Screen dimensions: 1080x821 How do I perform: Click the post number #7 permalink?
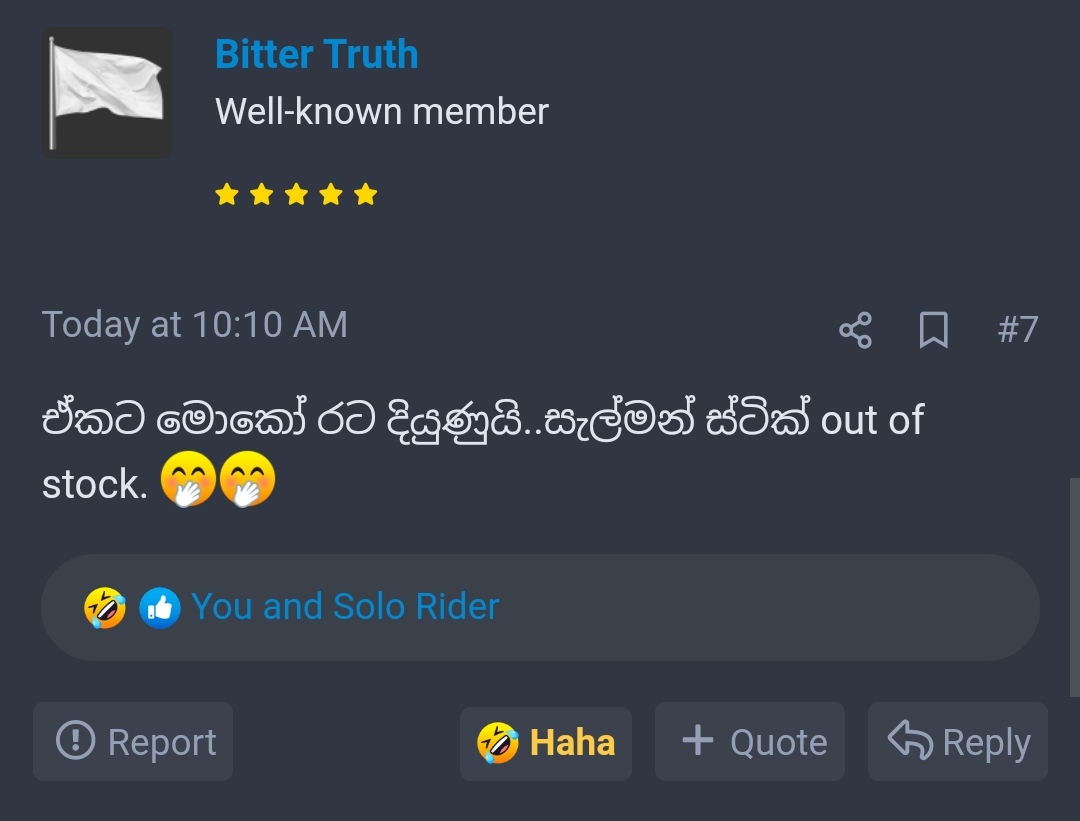pos(1017,329)
